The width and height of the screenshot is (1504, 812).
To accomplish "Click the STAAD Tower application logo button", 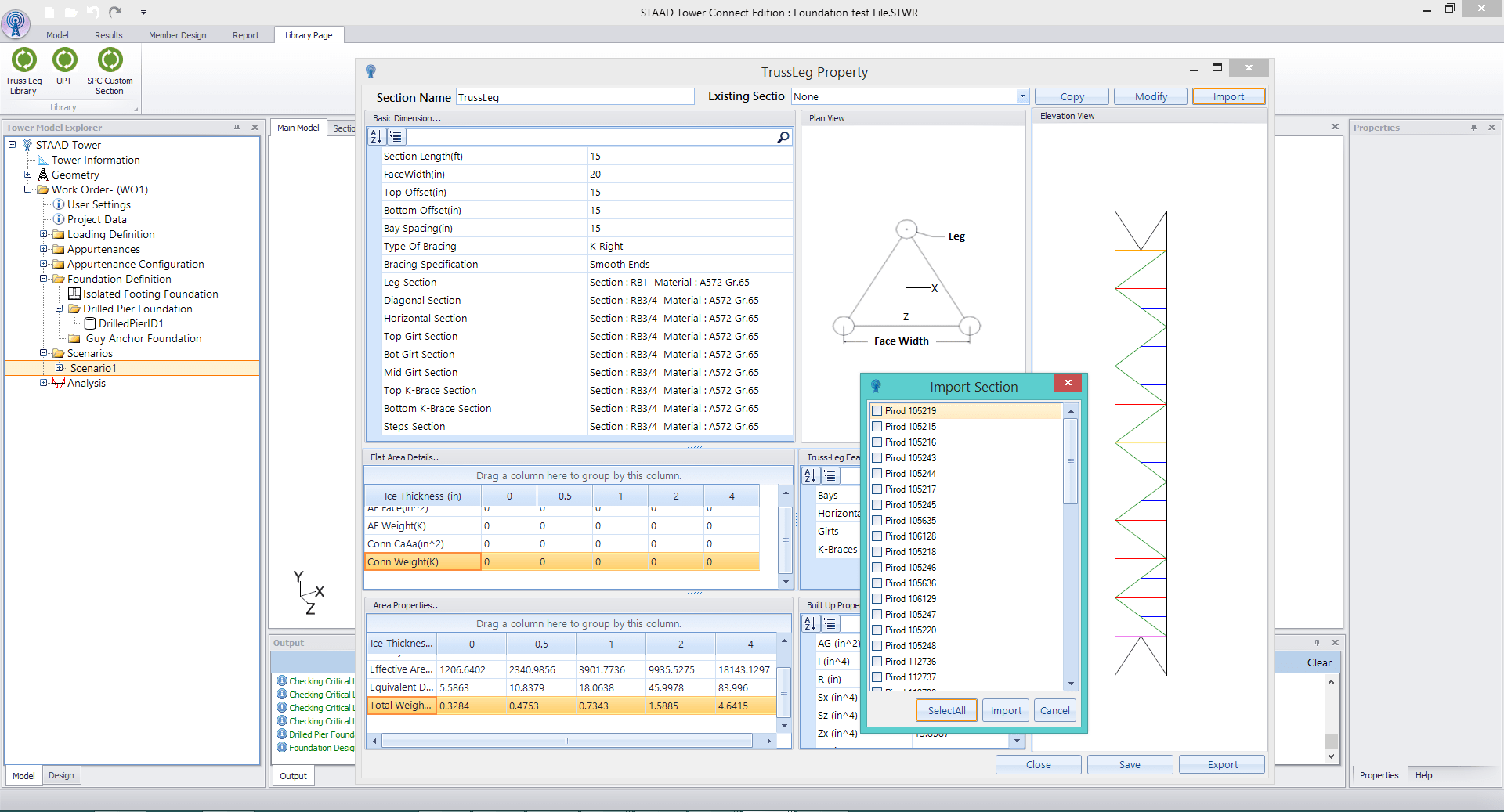I will tap(16, 23).
